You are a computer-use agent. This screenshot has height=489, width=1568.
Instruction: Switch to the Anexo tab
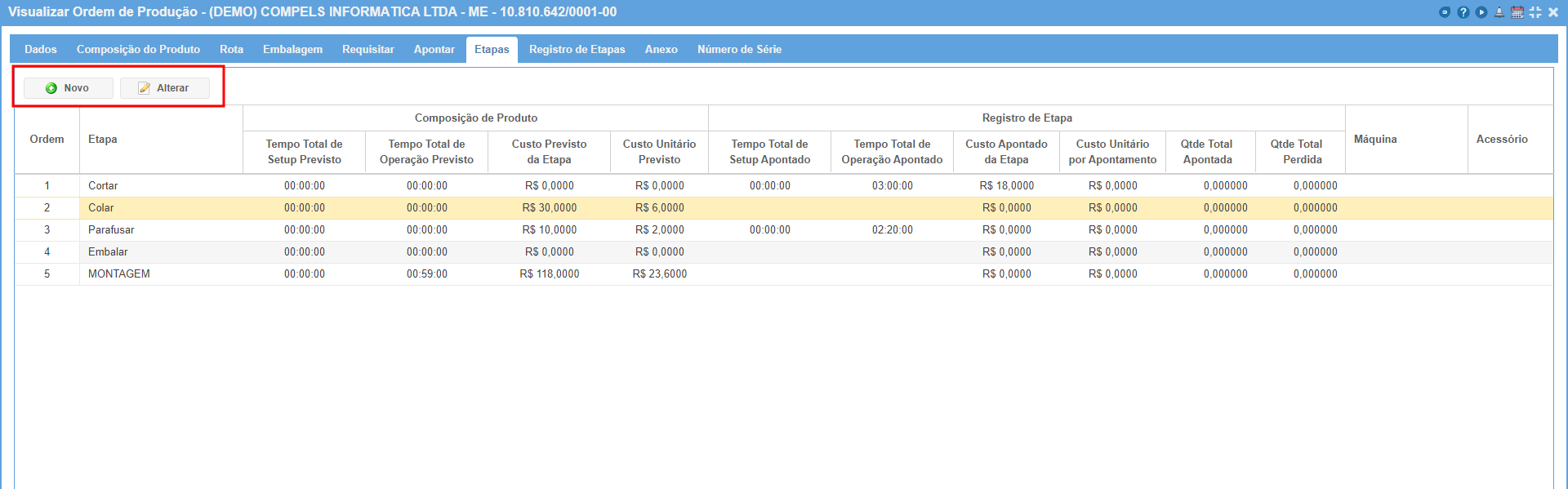coord(661,50)
